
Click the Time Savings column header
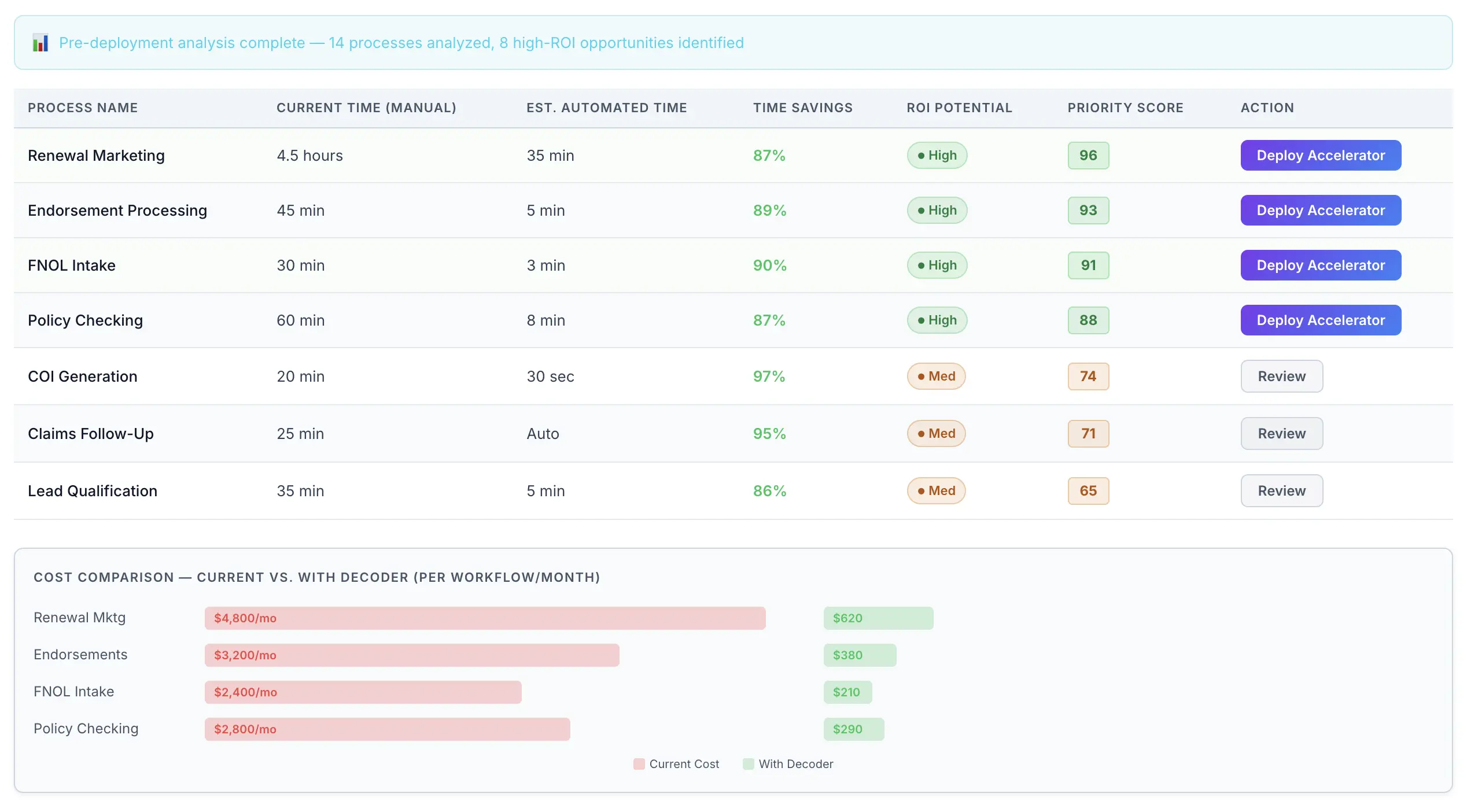(802, 108)
